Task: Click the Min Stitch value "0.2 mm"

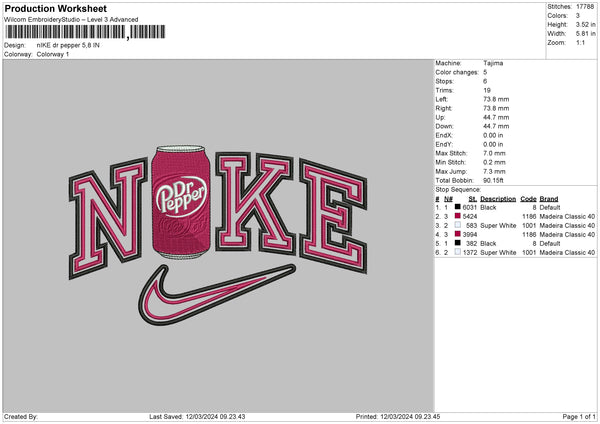Action: (x=494, y=162)
